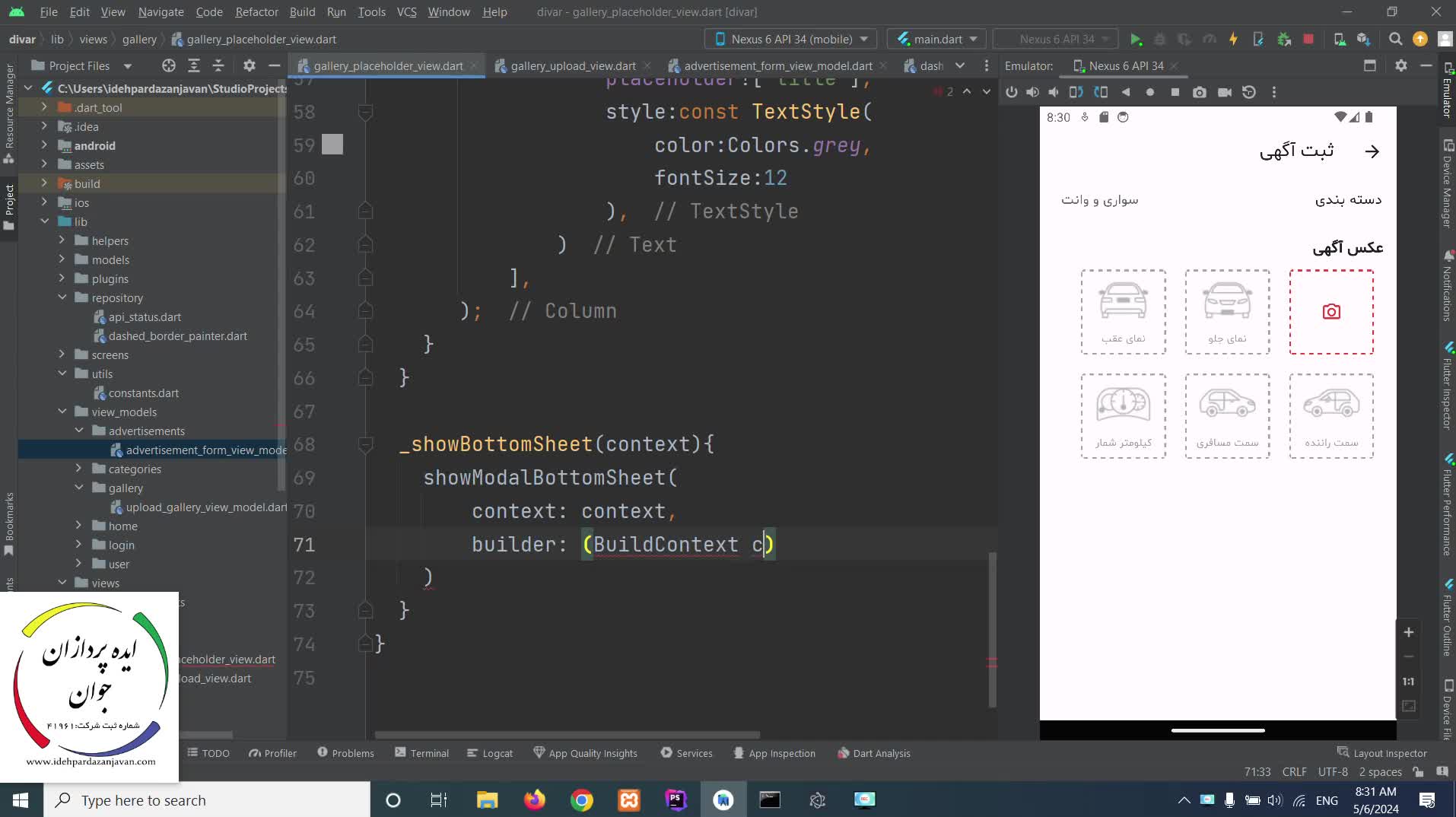
Task: Toggle code folding on the _showBottomSheet line
Action: (x=365, y=444)
